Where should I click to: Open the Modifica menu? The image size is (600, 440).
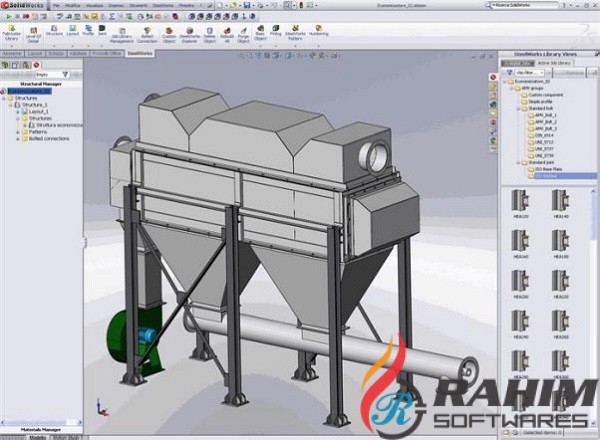[x=73, y=6]
